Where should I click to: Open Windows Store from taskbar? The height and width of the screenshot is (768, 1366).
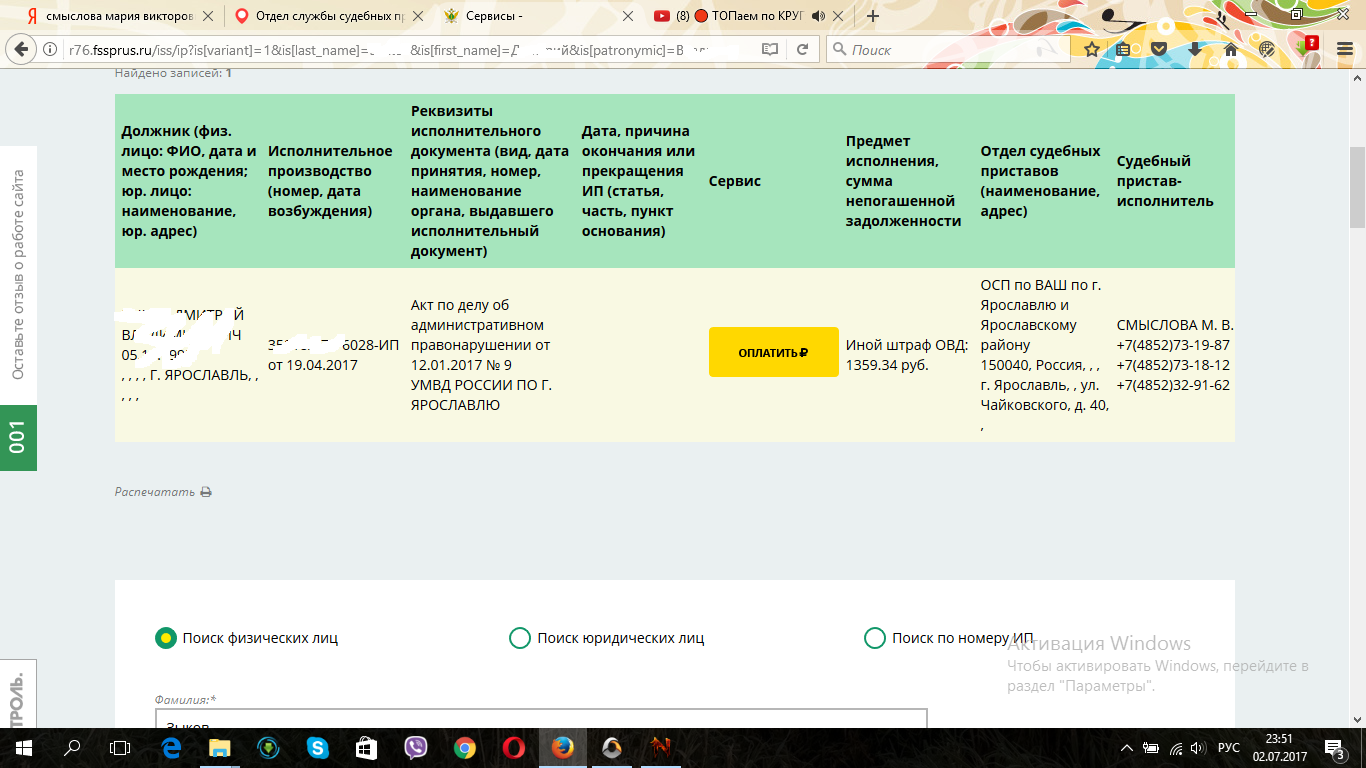tap(366, 747)
